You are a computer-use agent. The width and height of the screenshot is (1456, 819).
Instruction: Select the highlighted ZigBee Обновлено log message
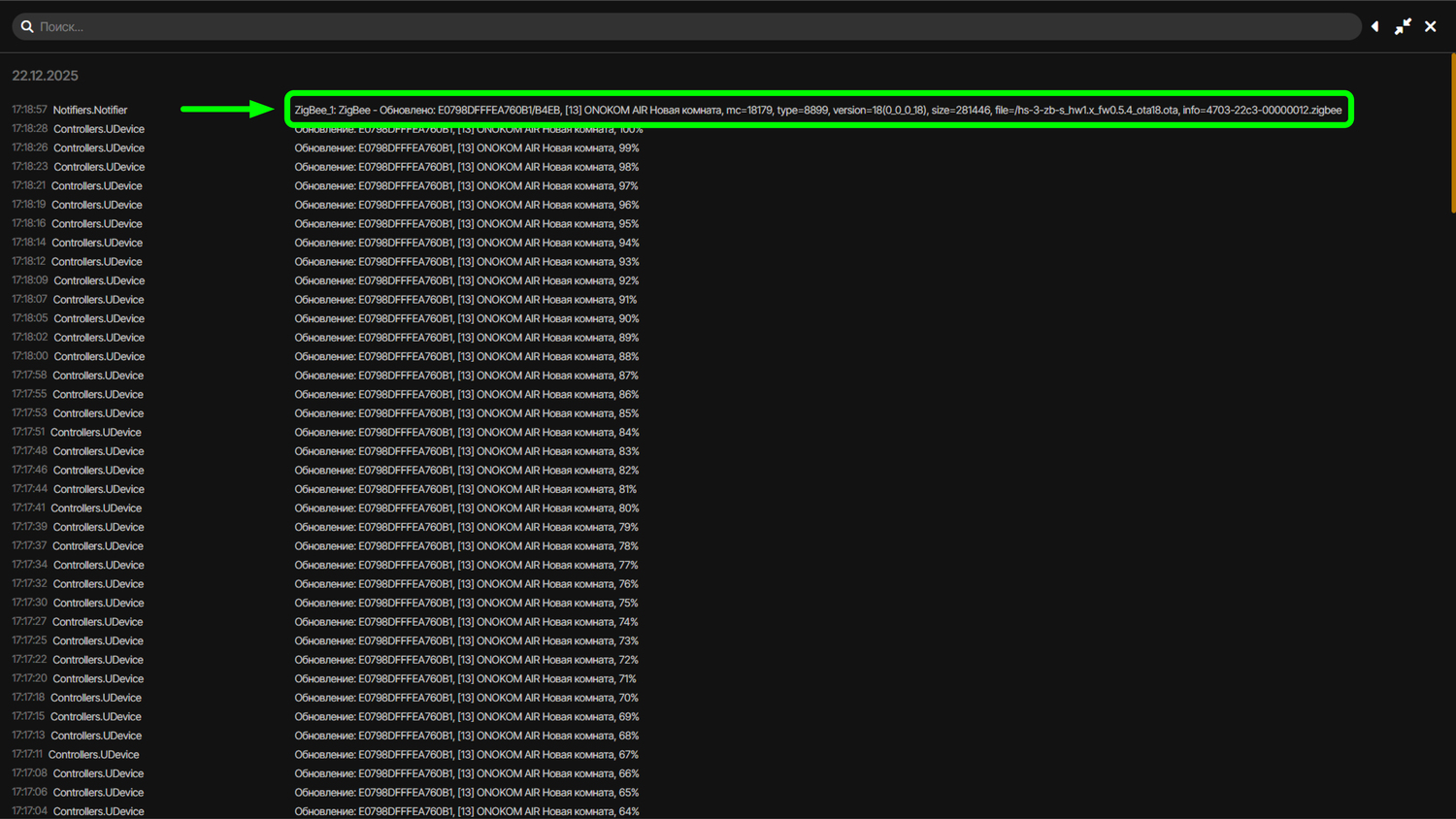pos(817,110)
